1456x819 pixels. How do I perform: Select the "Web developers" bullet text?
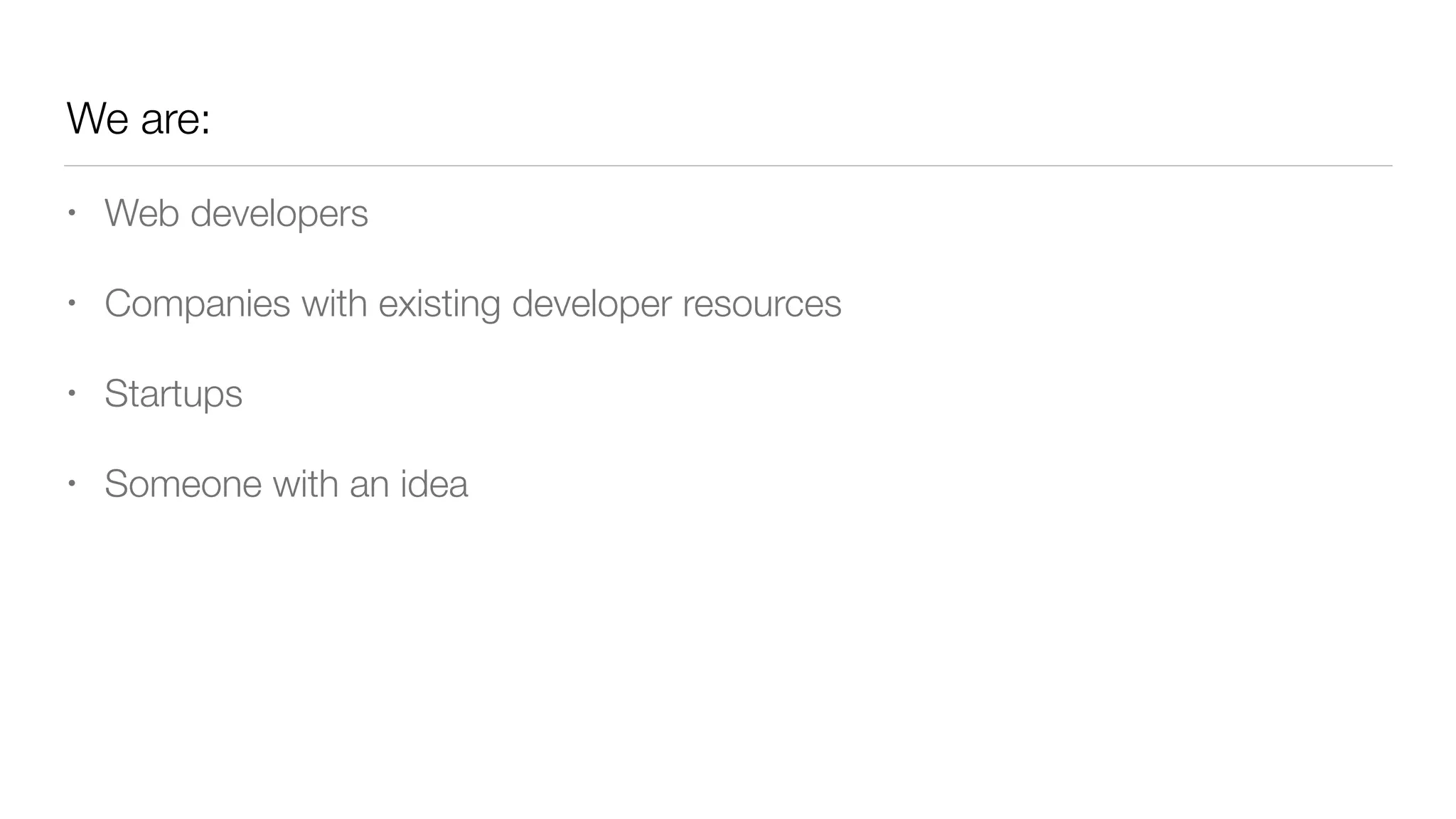236,213
